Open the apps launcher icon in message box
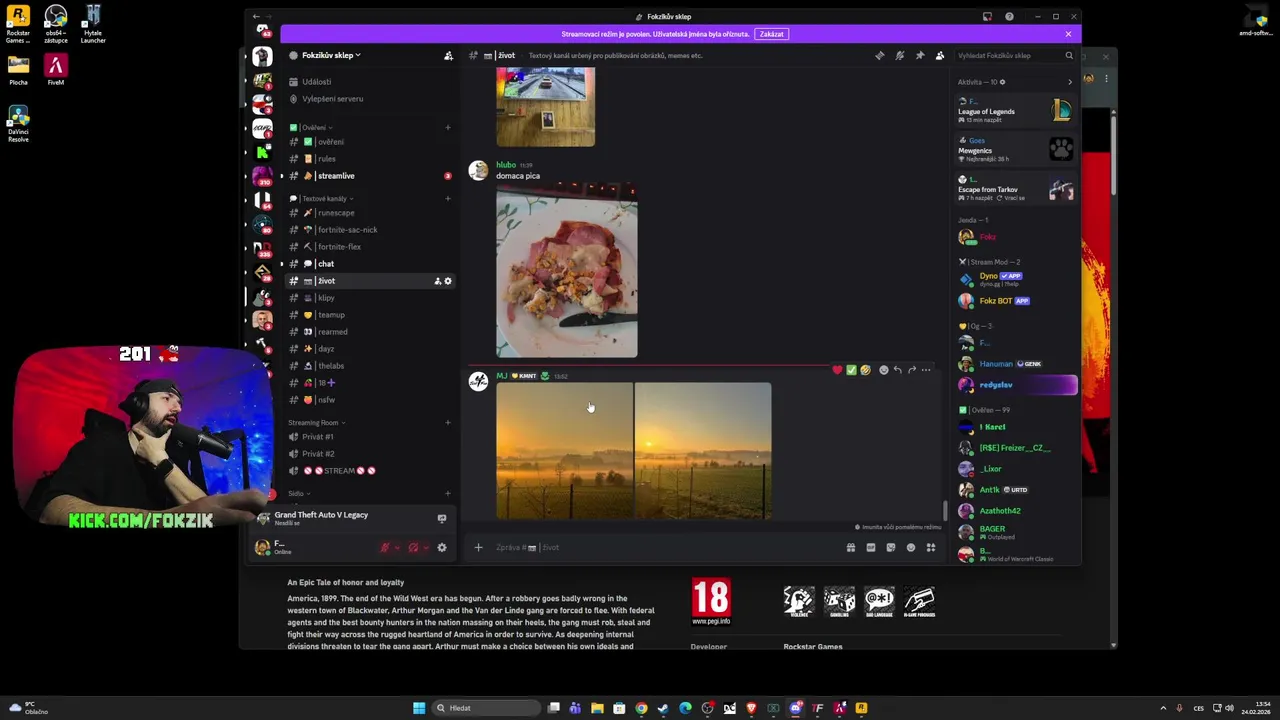 click(931, 547)
